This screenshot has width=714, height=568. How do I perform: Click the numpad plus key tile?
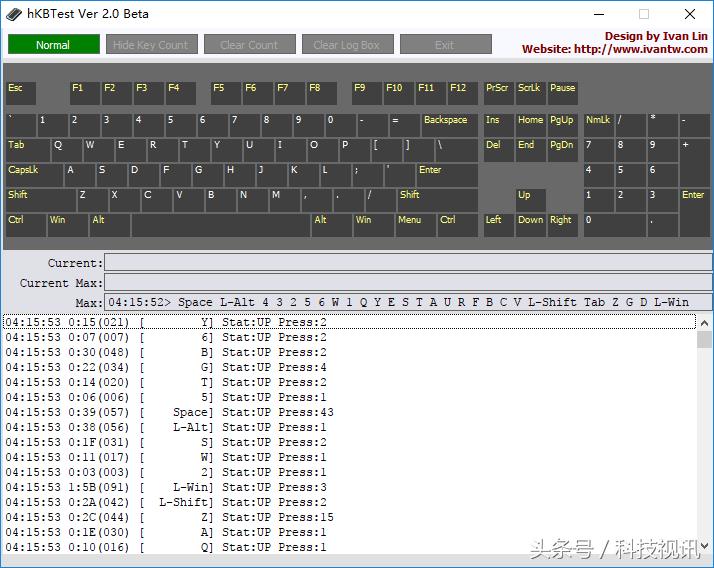pyautogui.click(x=694, y=163)
